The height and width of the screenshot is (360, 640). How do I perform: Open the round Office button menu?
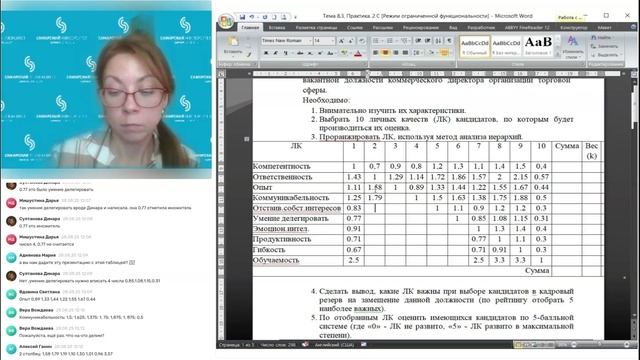(x=226, y=20)
